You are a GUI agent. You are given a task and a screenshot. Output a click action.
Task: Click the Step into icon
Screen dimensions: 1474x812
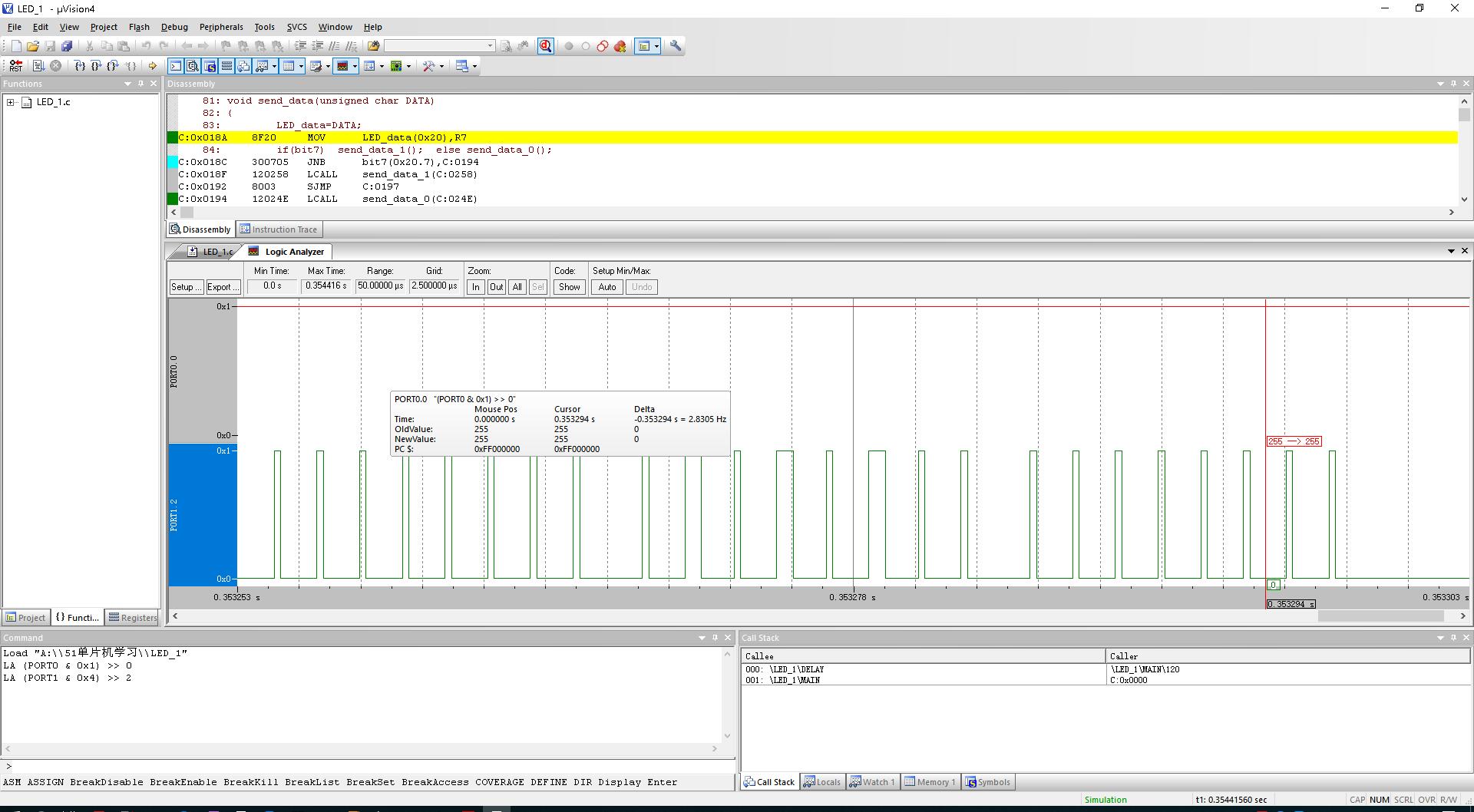click(x=79, y=66)
